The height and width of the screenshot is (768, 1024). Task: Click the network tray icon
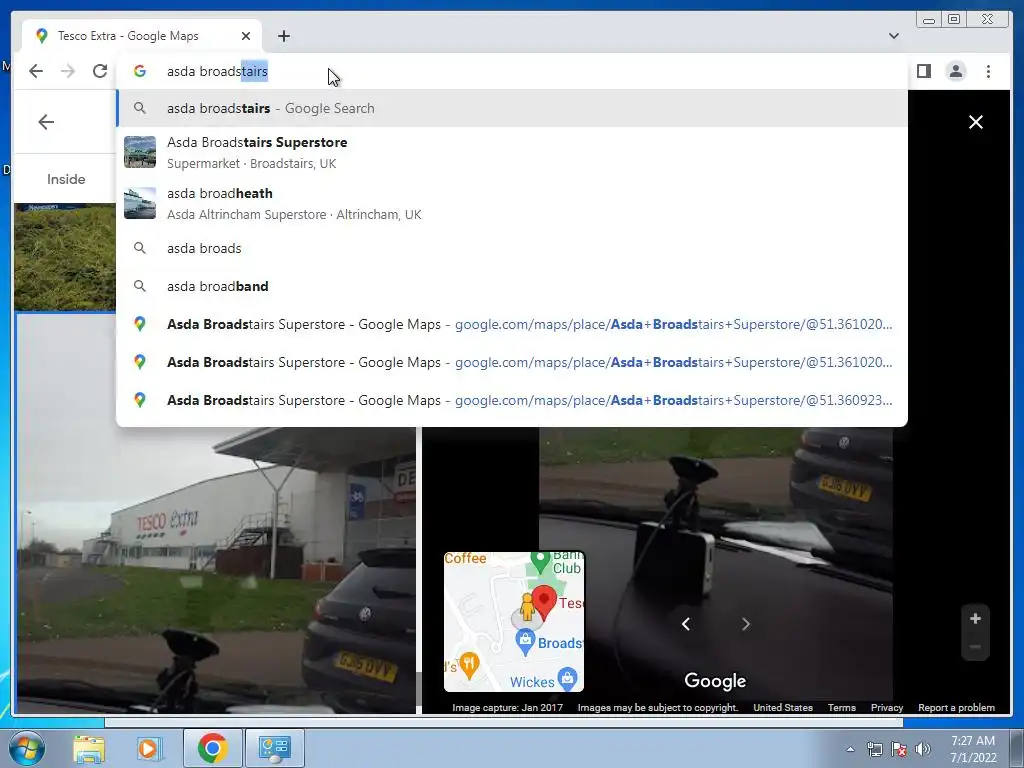click(x=874, y=749)
